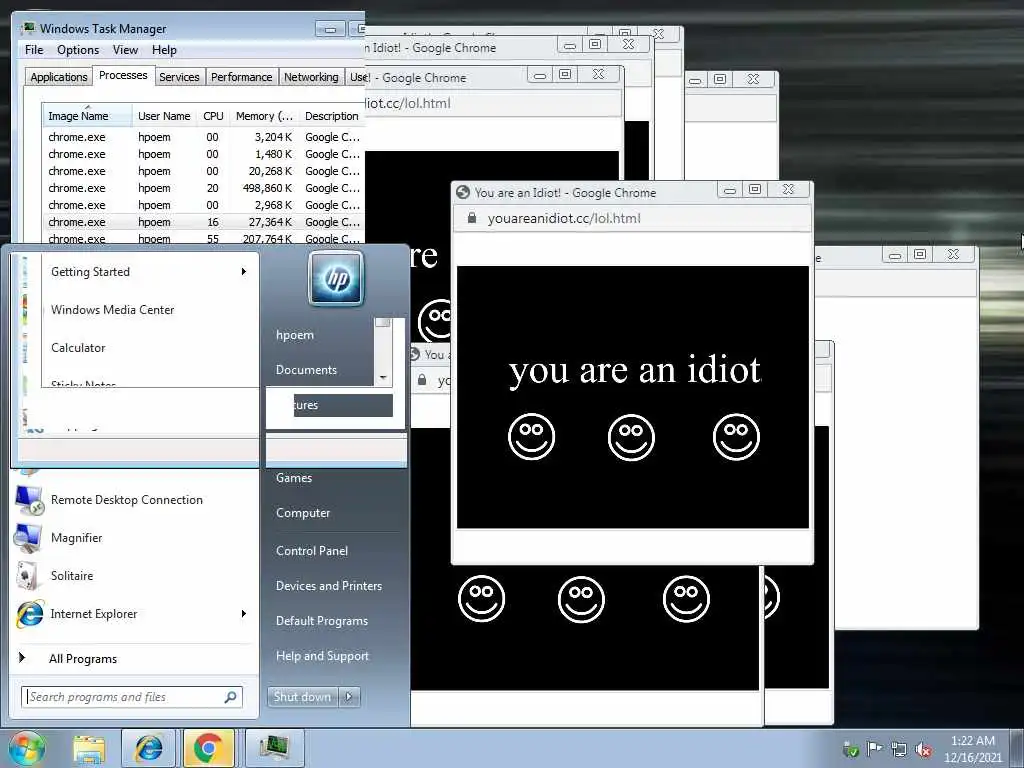Click the network tray icon

click(899, 749)
